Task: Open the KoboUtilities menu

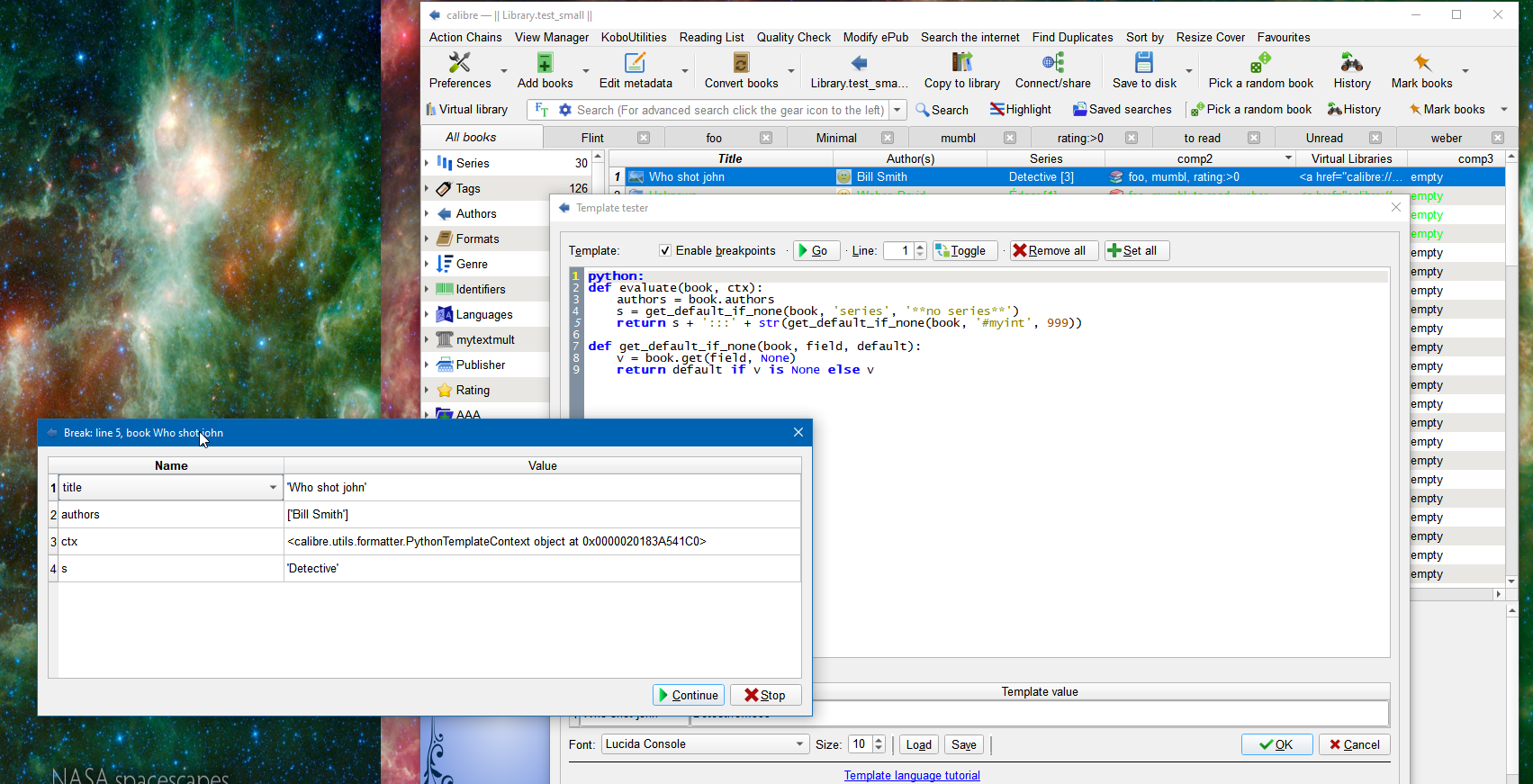Action: (634, 37)
